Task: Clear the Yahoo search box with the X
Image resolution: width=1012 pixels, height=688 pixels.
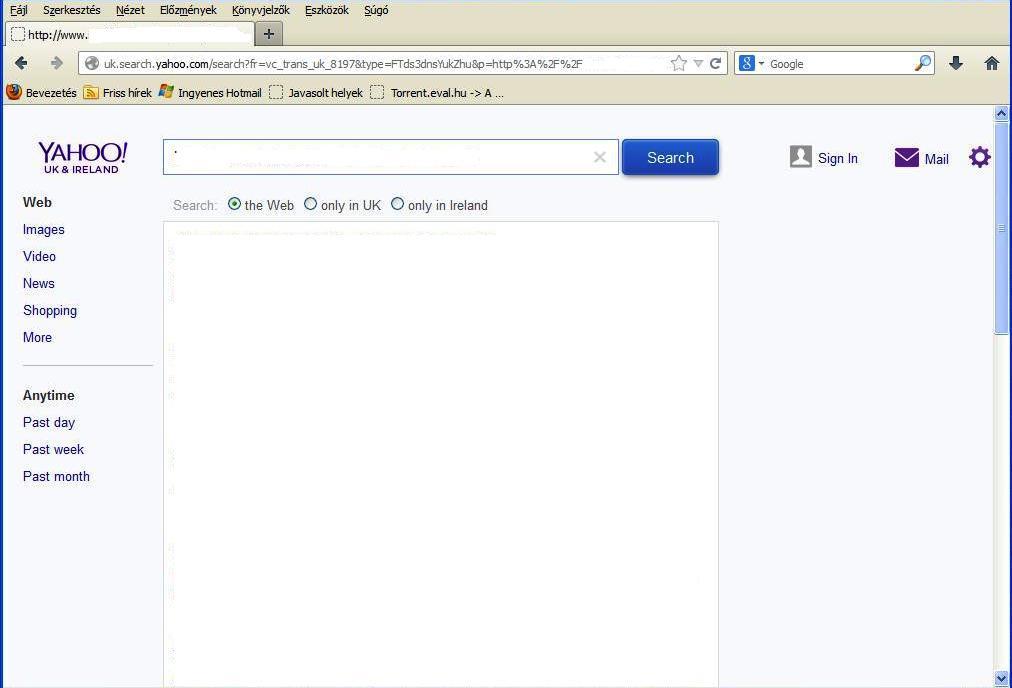Action: tap(600, 157)
